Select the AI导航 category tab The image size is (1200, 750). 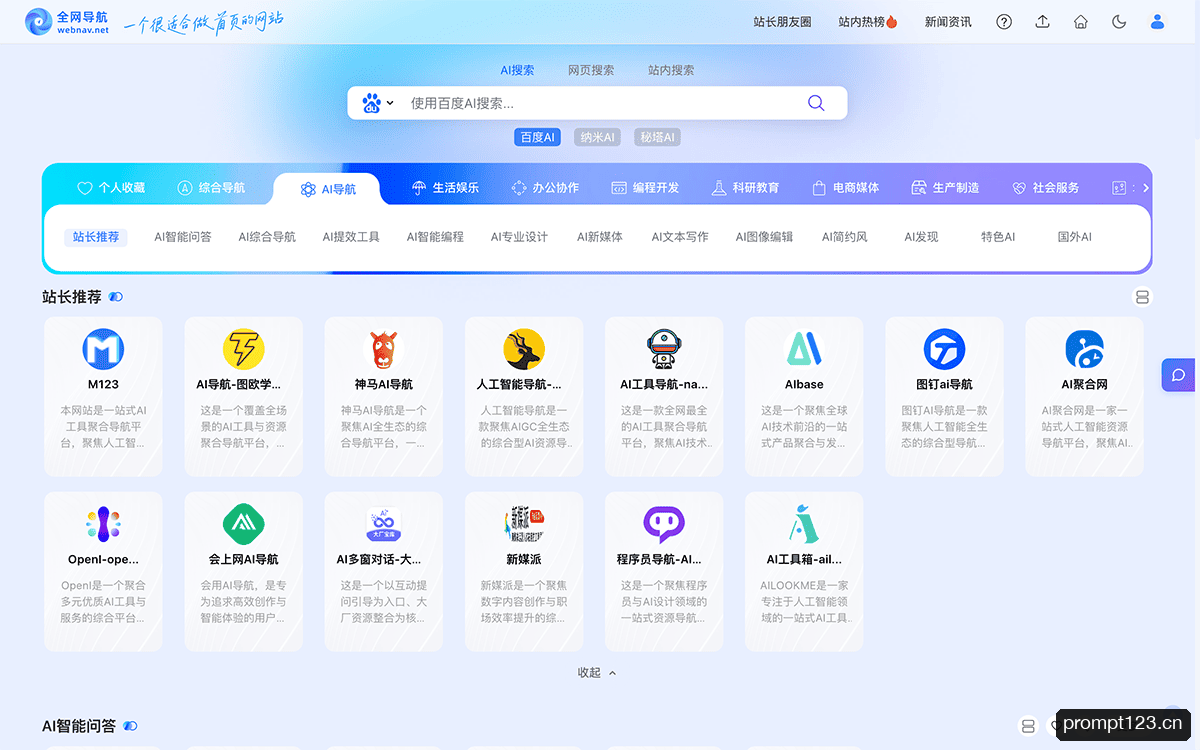(x=328, y=189)
